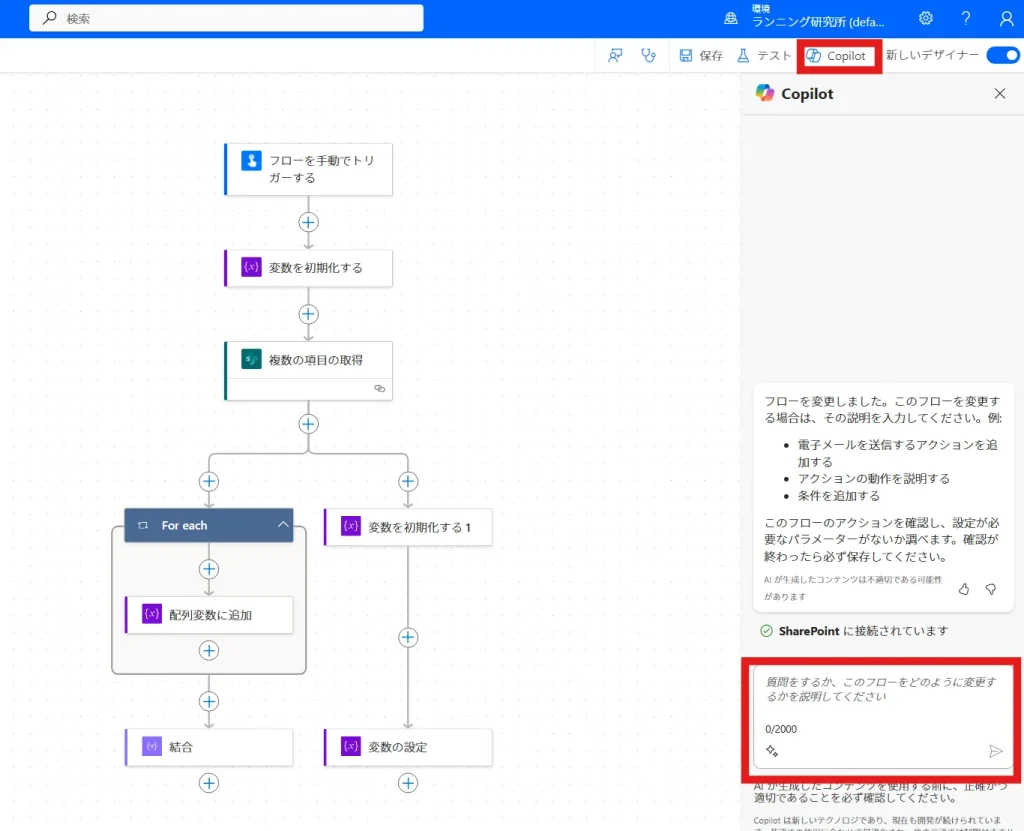Click the send arrow in Copilot chat
This screenshot has width=1024, height=831.
tap(995, 751)
